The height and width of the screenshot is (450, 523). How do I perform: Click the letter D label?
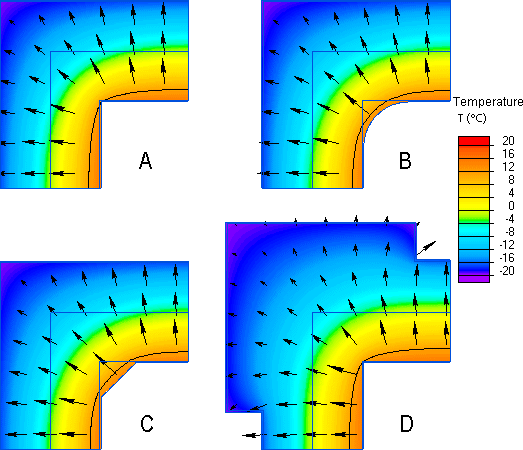pyautogui.click(x=407, y=424)
